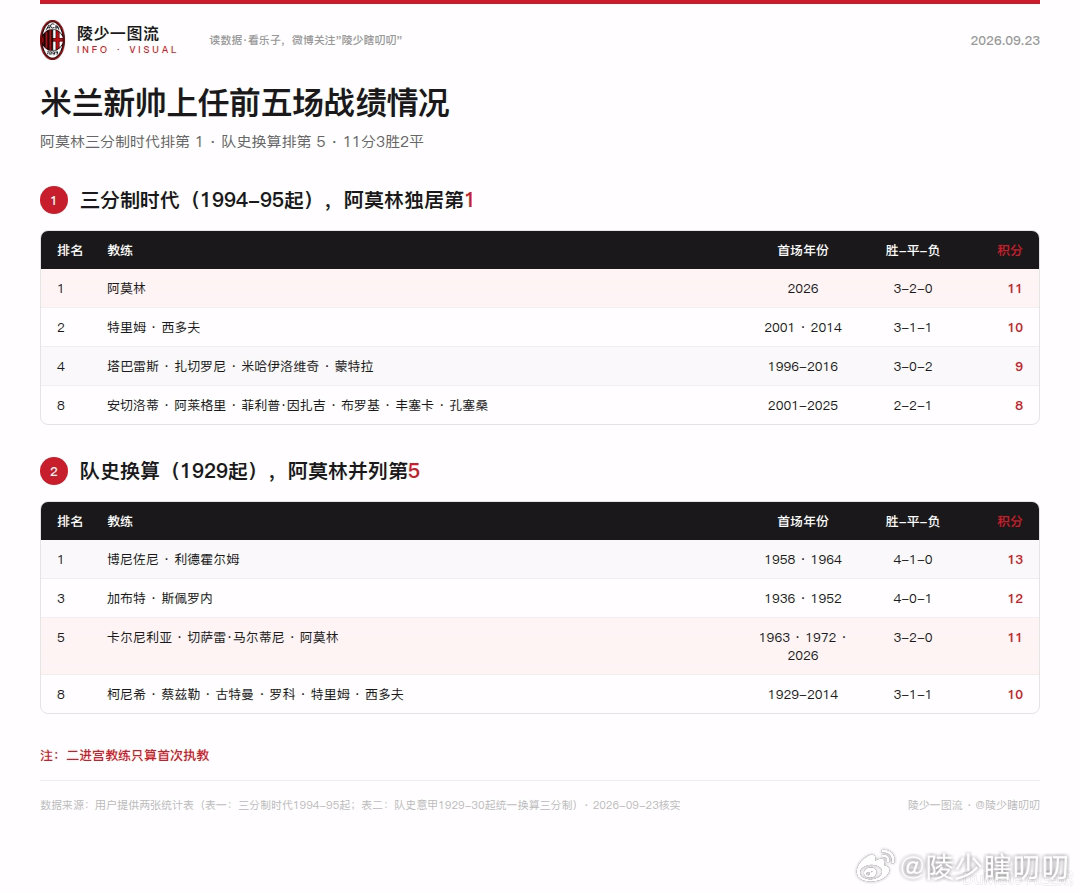Click points 9
This screenshot has height=893, width=1080.
click(1019, 366)
